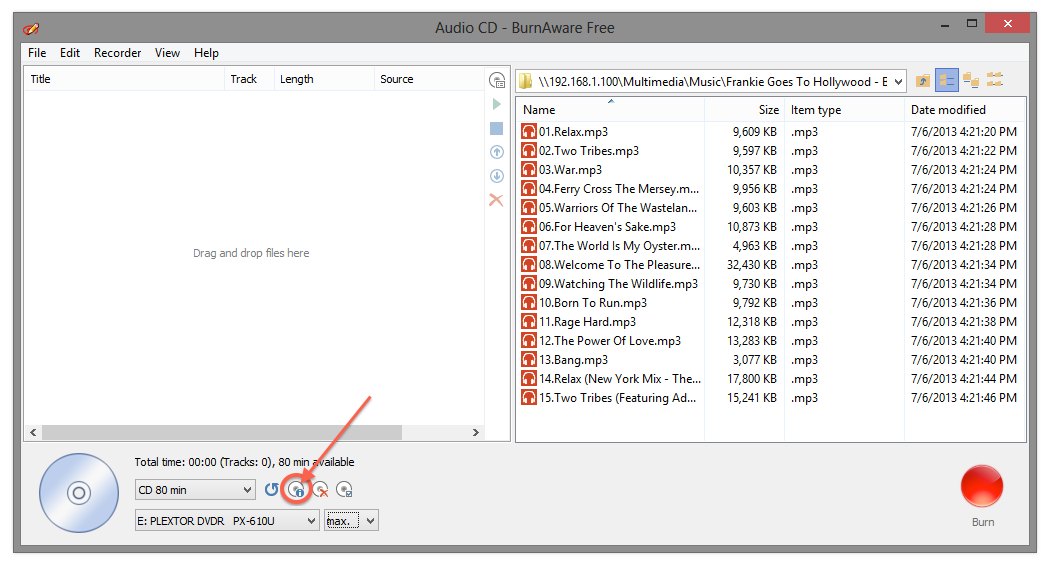Screen dimensions: 1054x572
Task: Click the erase disc icon
Action: point(321,490)
